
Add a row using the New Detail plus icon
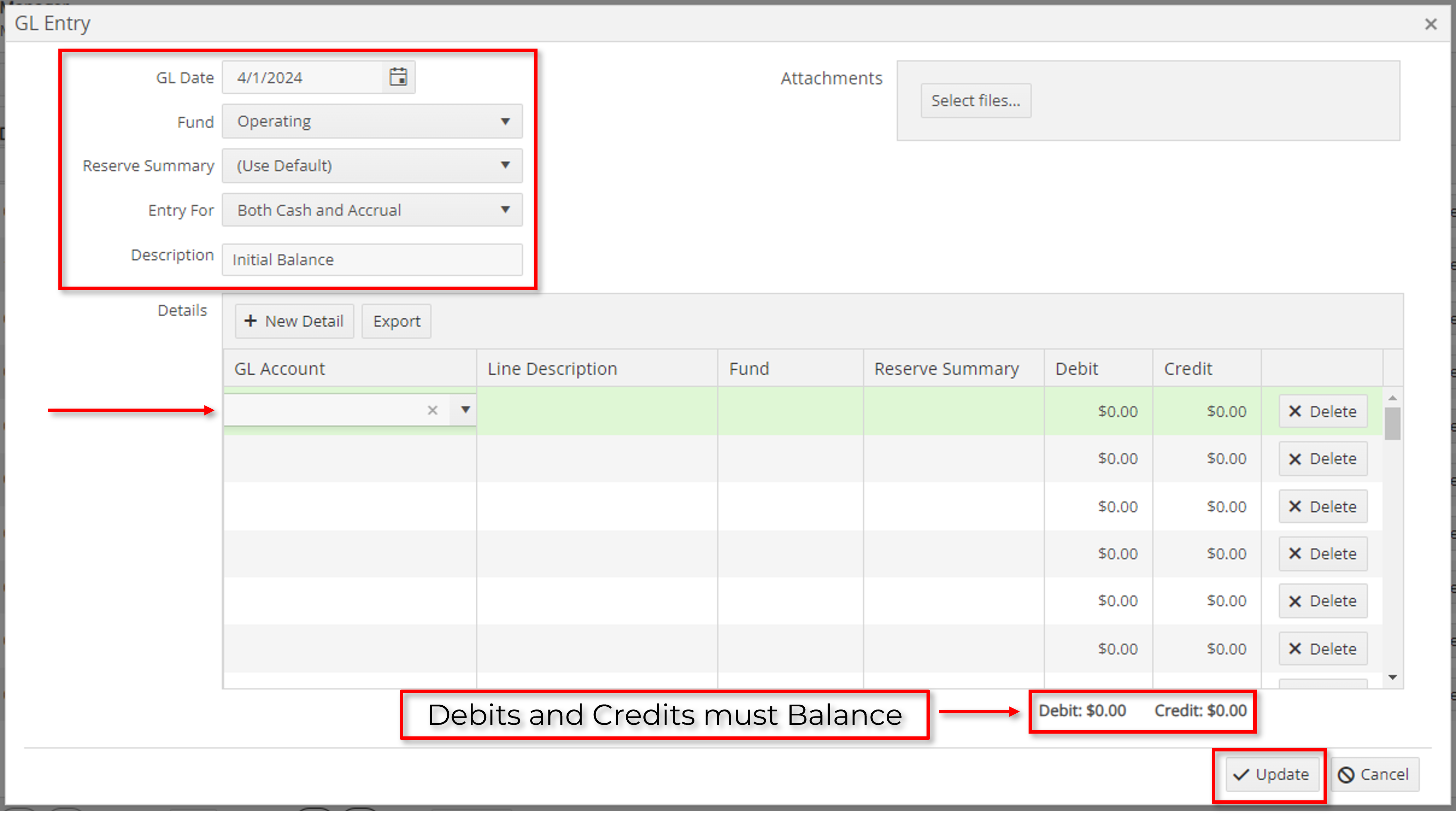coord(250,320)
